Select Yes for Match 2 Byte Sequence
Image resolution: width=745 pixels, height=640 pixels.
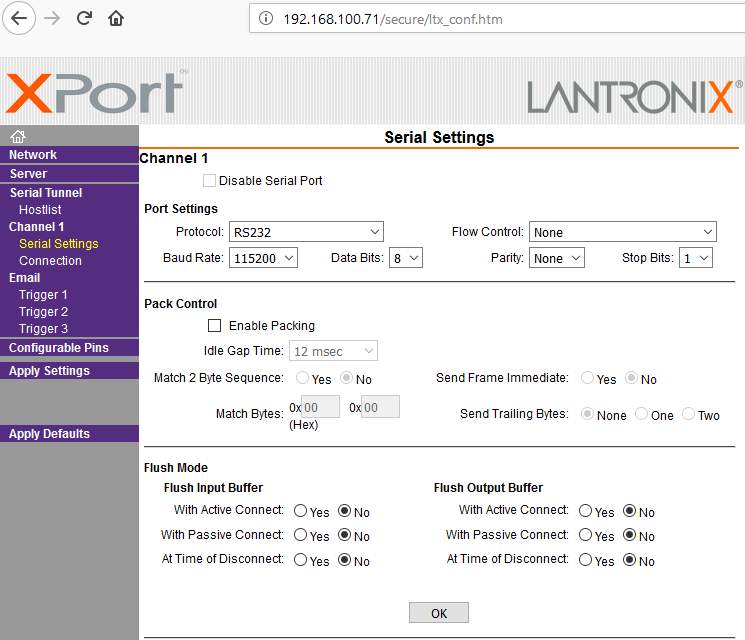pyautogui.click(x=302, y=378)
